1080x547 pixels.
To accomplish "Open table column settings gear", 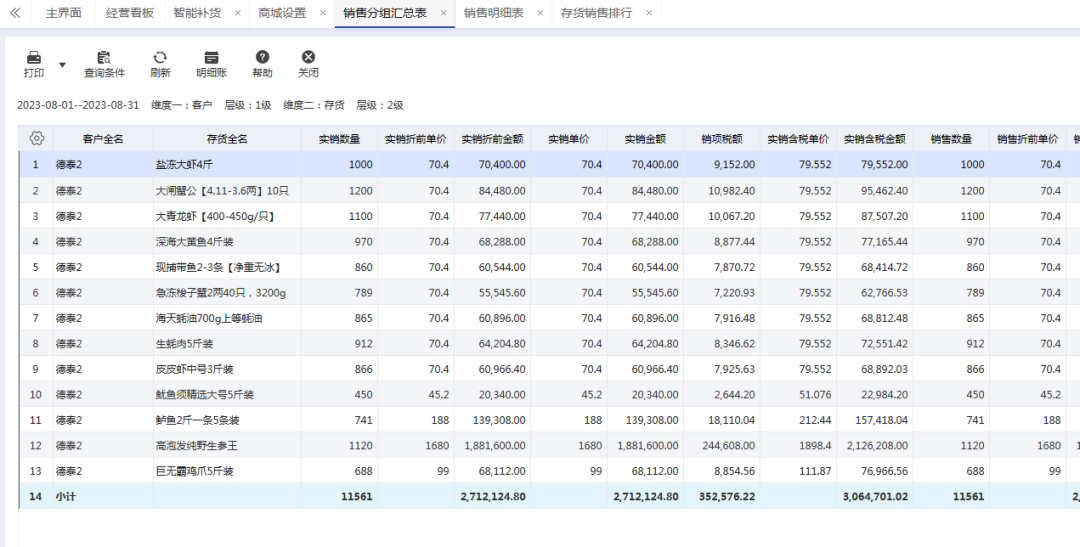I will [37, 138].
